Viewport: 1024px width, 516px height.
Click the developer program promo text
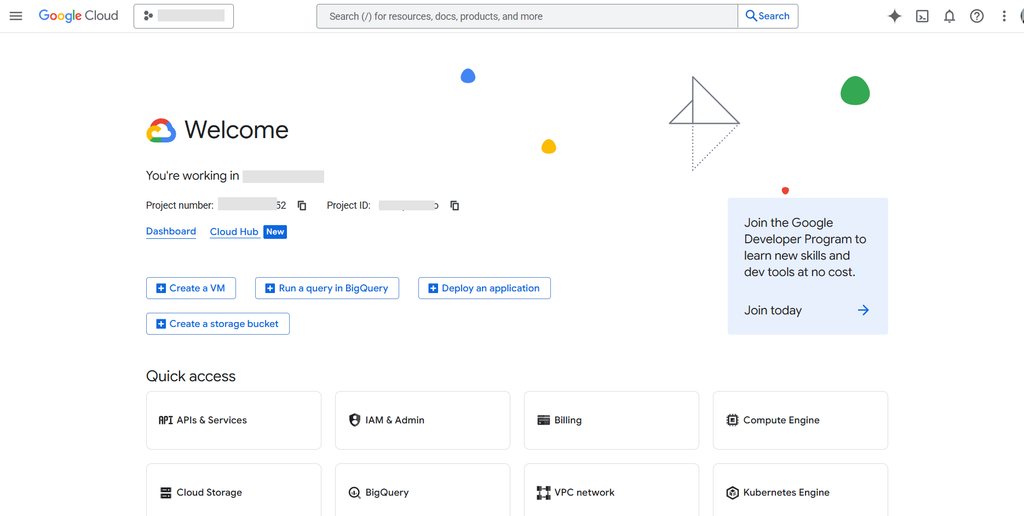pyautogui.click(x=805, y=248)
